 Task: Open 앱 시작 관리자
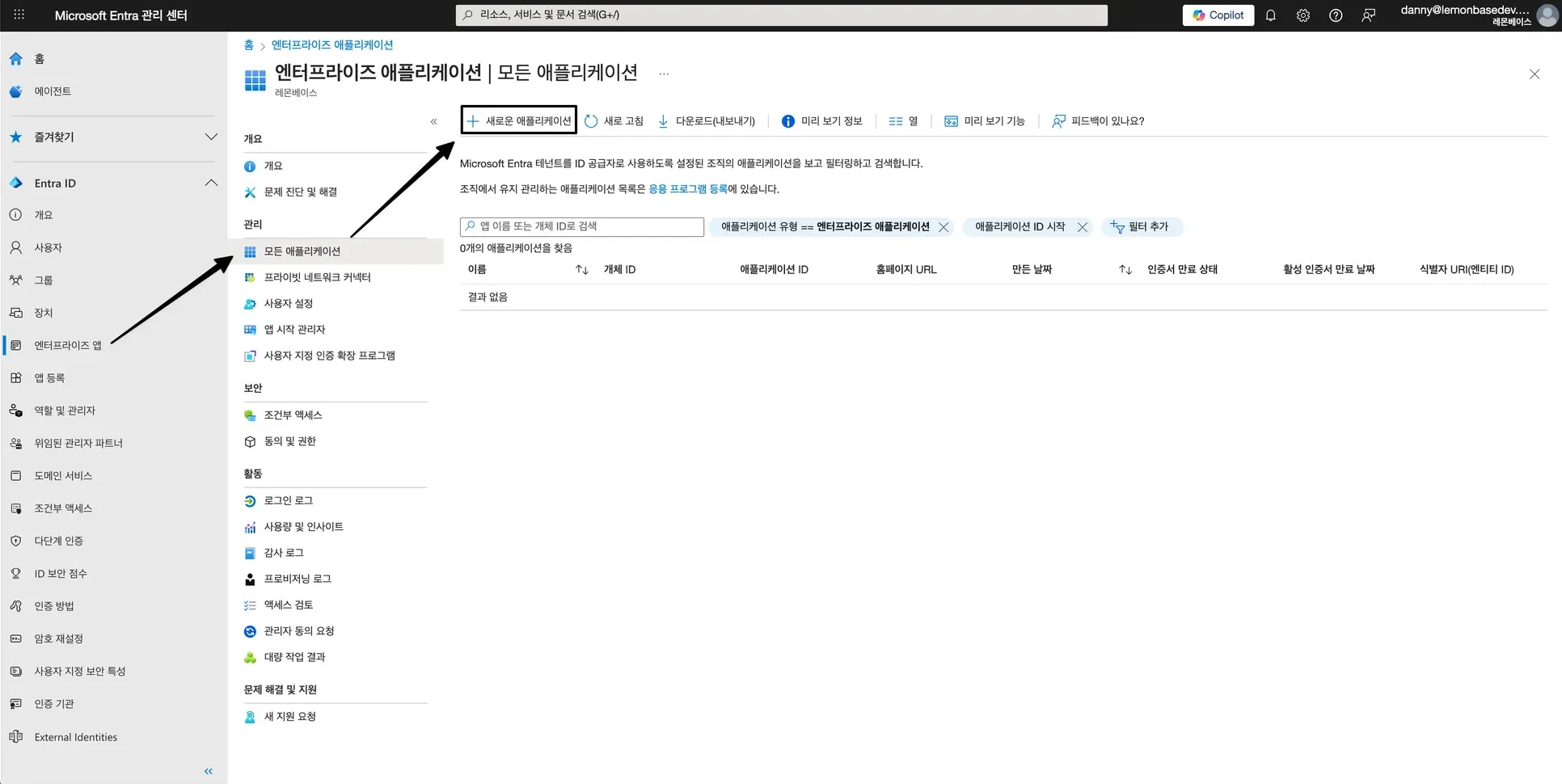(x=294, y=329)
